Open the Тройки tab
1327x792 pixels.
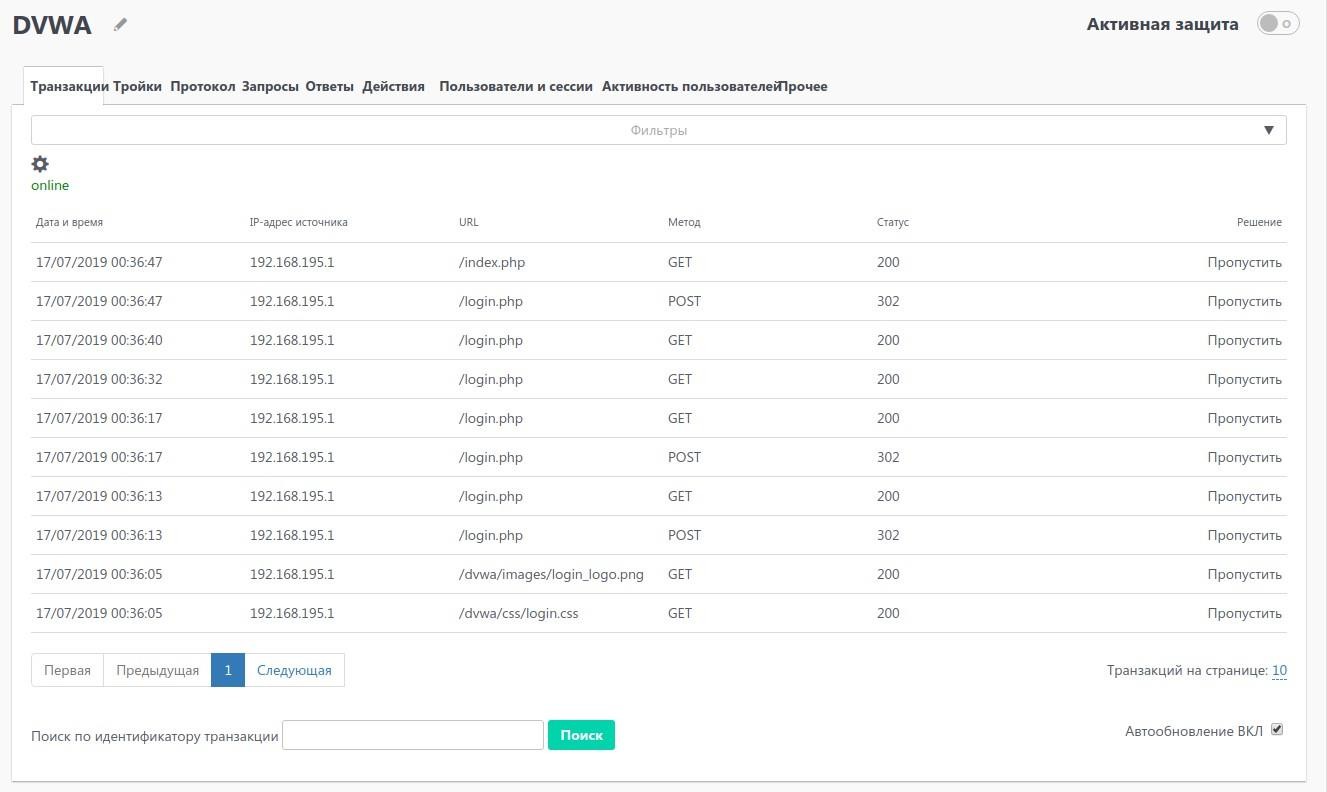tap(137, 86)
